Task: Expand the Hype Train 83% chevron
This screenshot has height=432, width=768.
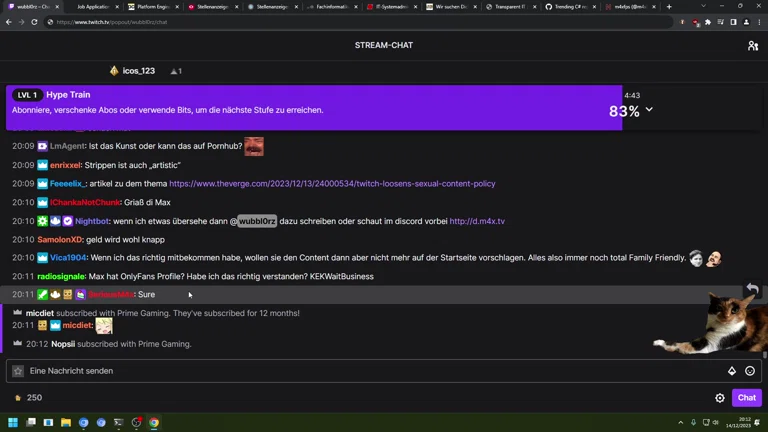Action: (x=649, y=110)
